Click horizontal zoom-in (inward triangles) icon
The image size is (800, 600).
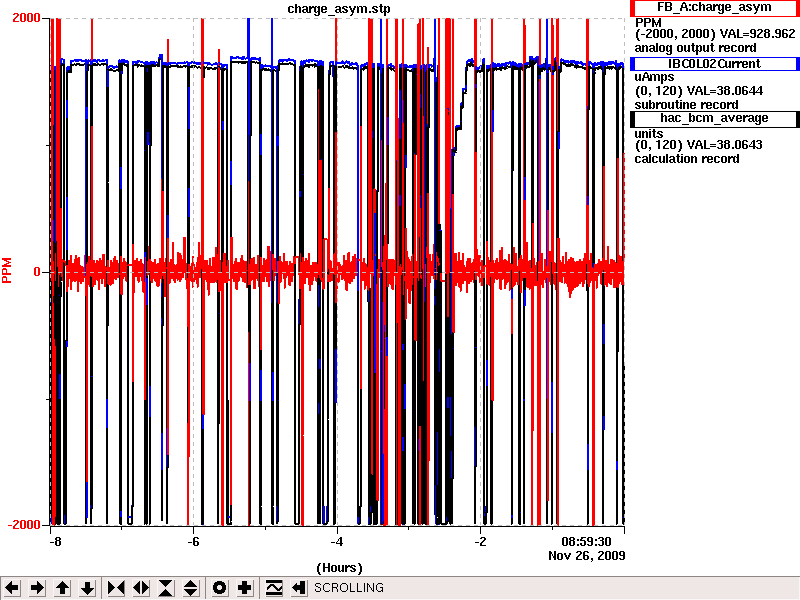[116, 588]
